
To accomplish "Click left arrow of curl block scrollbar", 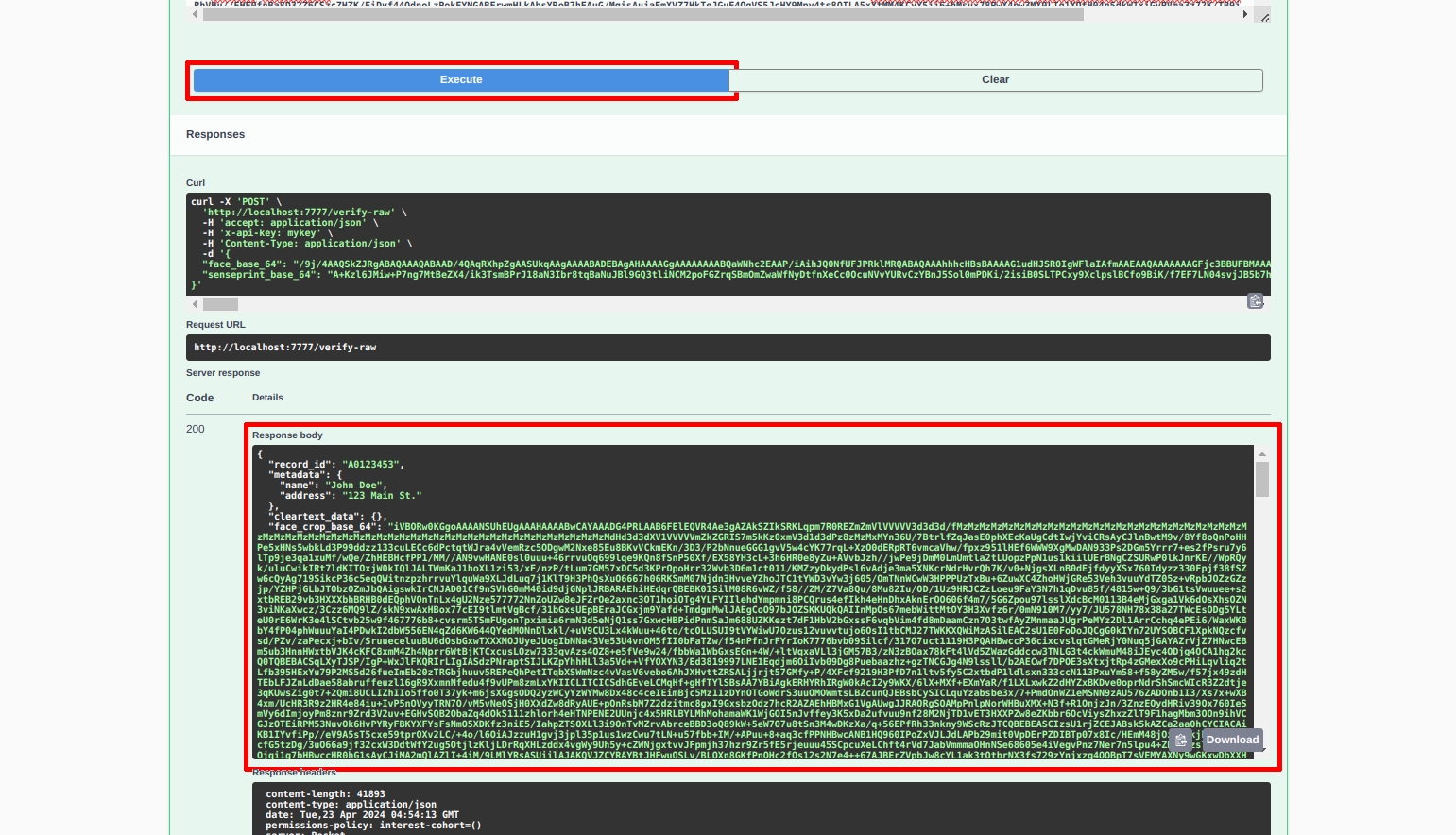I will [x=195, y=304].
